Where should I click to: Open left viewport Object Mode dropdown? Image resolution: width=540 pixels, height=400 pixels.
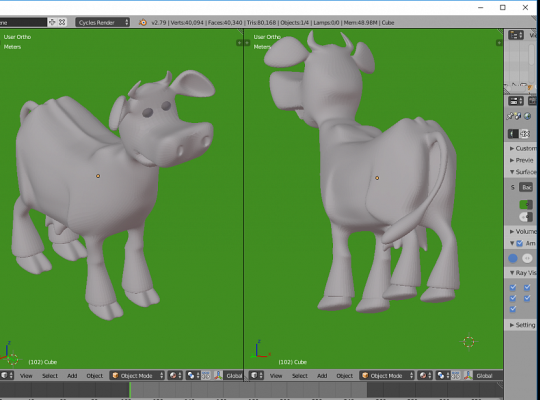coord(137,376)
